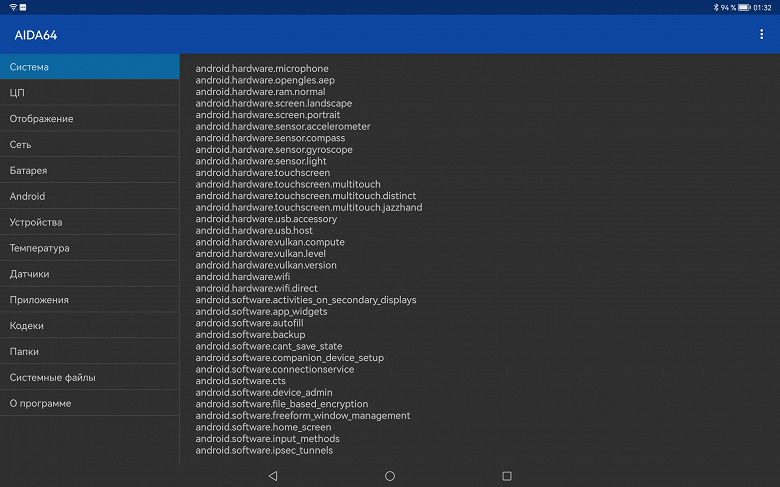Open the Датчики section
The image size is (780, 487).
pos(90,274)
